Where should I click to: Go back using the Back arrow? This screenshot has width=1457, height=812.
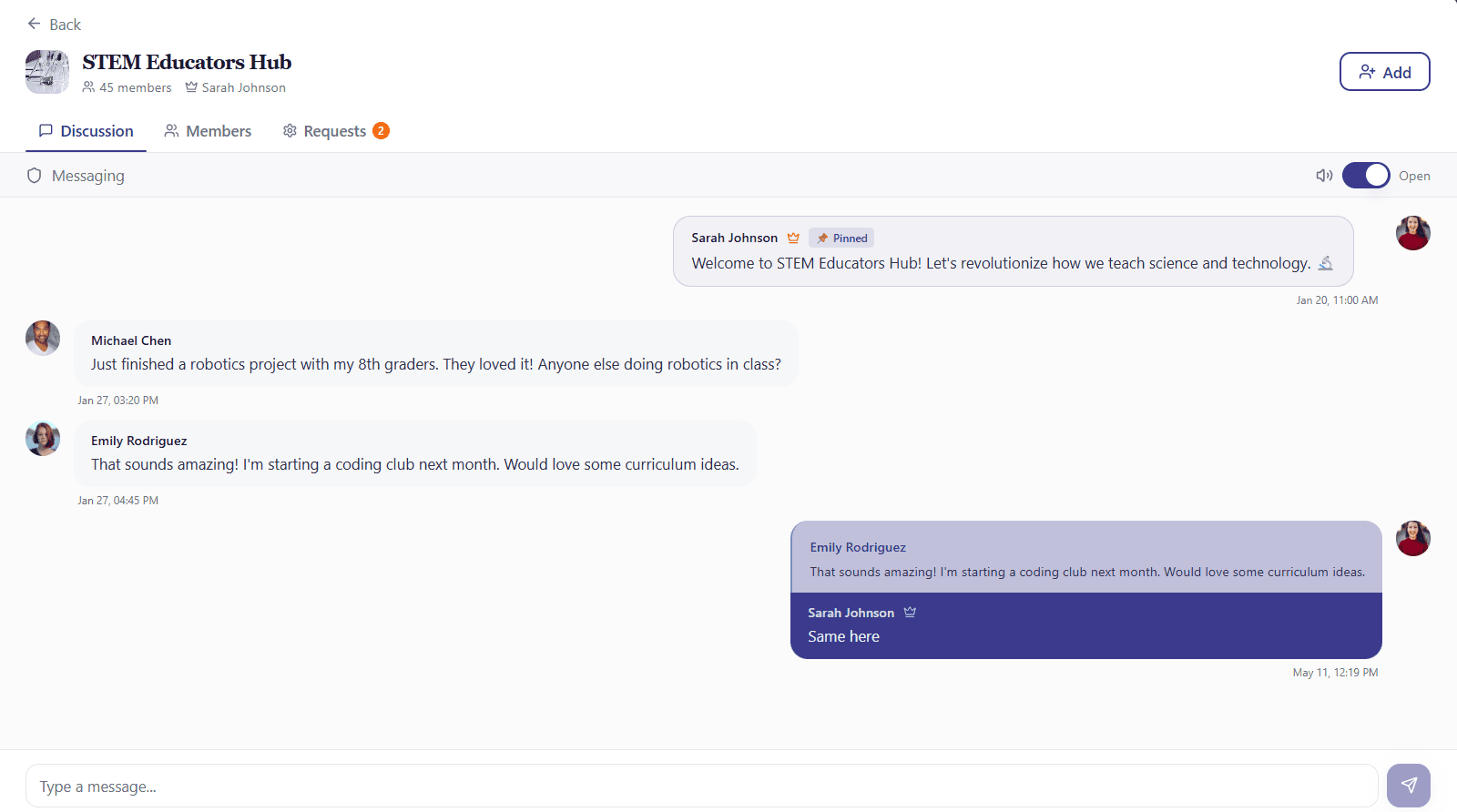tap(54, 25)
